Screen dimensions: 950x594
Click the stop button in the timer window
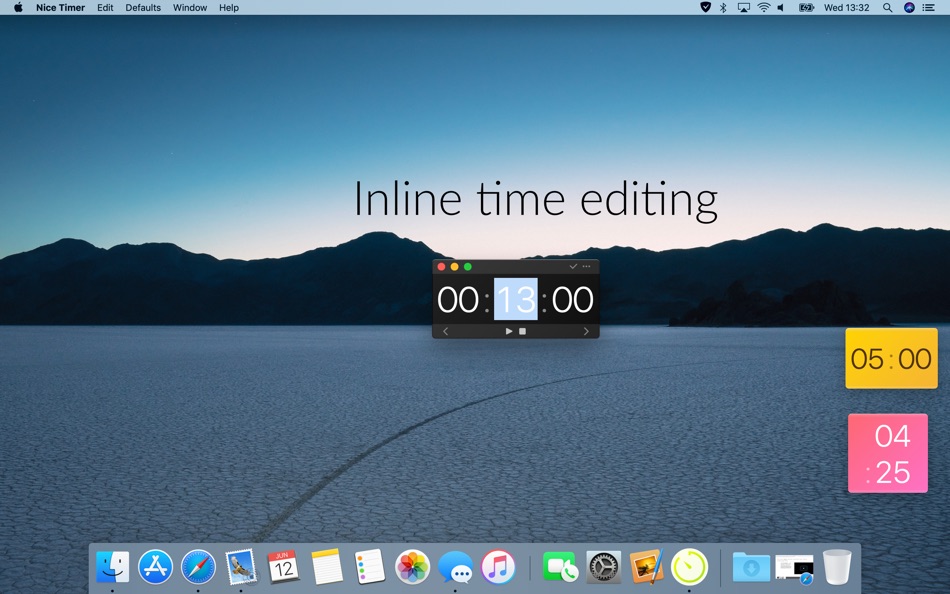pyautogui.click(x=522, y=332)
